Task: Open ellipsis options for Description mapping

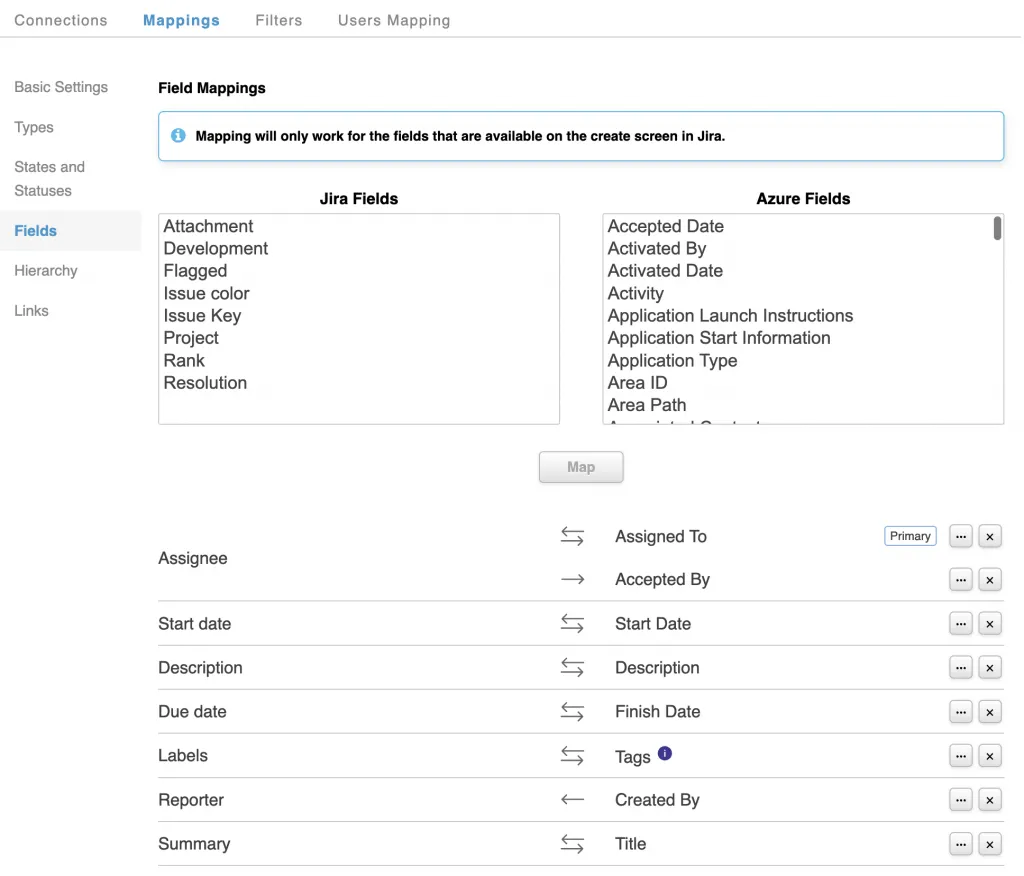Action: (961, 668)
